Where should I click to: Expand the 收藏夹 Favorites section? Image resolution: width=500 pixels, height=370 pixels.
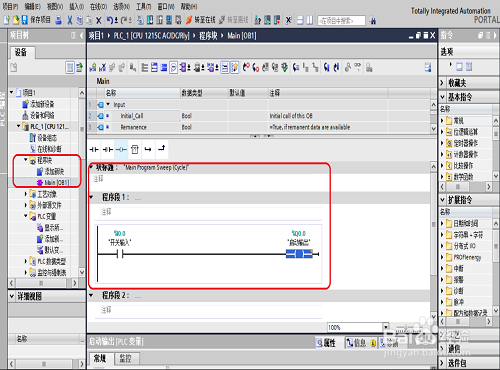443,83
